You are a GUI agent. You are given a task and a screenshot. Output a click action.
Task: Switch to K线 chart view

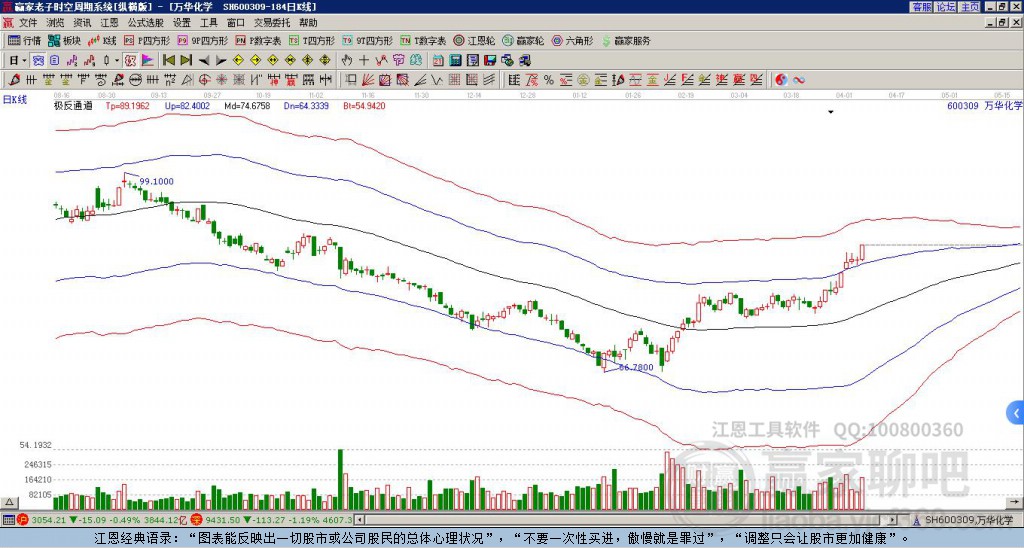pos(102,40)
